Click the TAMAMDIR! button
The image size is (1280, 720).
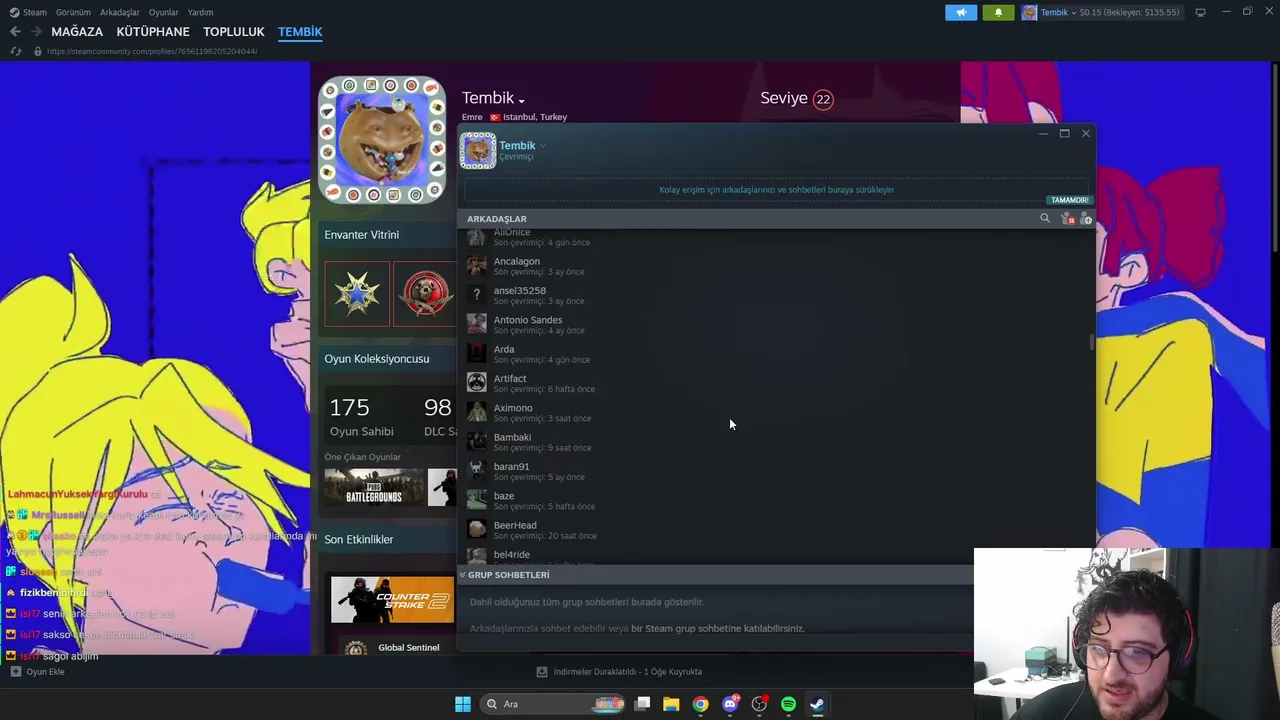point(1069,200)
